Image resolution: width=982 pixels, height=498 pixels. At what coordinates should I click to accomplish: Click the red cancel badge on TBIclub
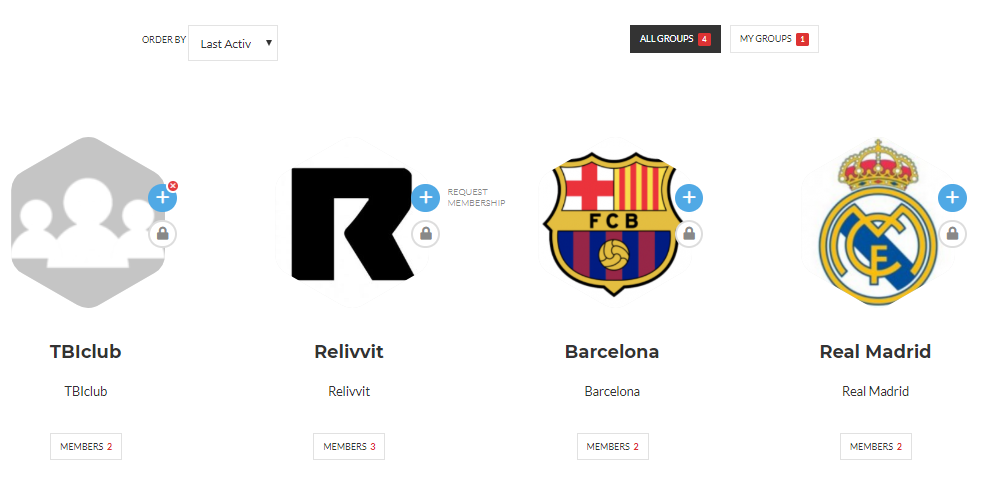(173, 186)
